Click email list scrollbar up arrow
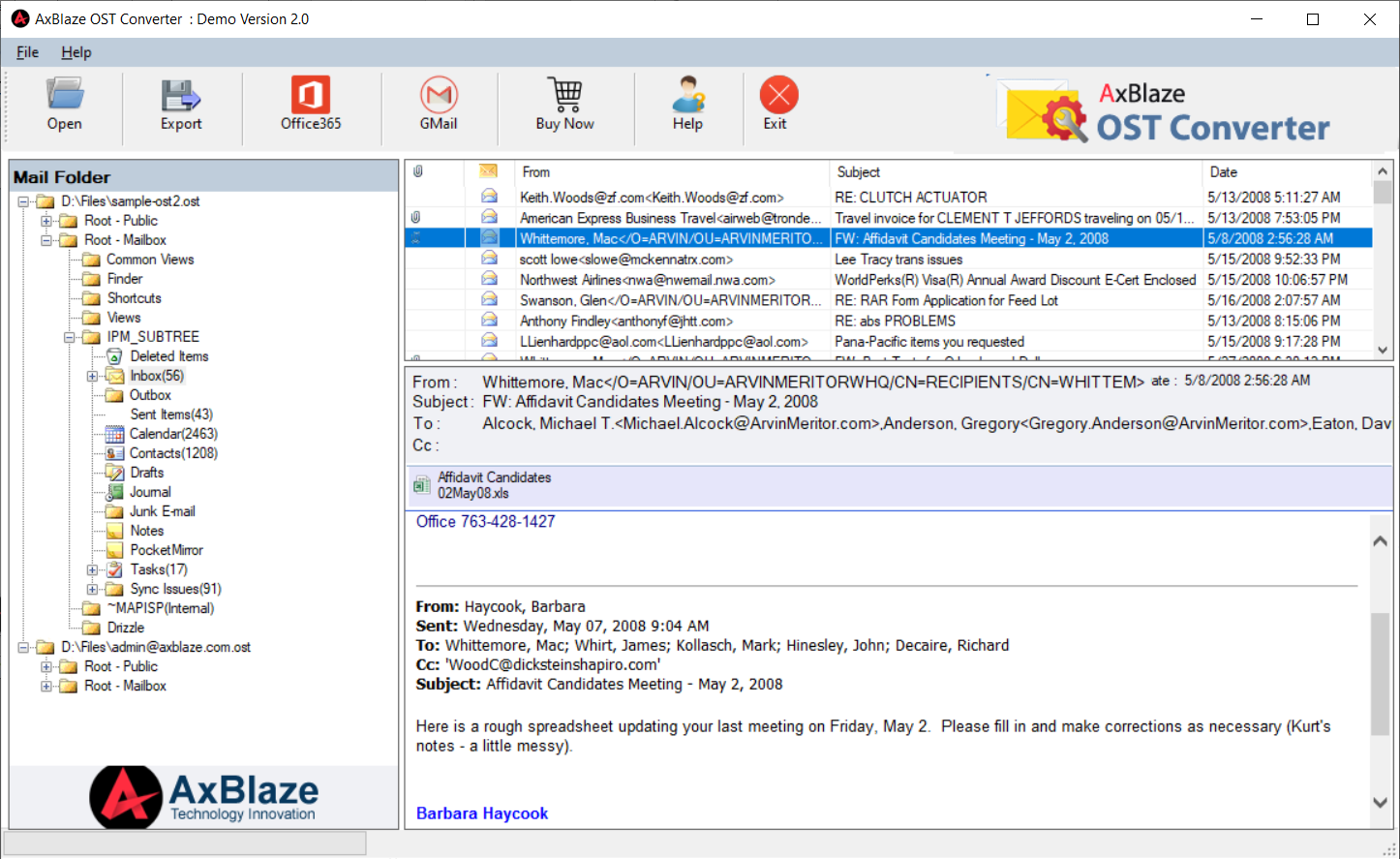This screenshot has height=859, width=1400. tap(1383, 171)
